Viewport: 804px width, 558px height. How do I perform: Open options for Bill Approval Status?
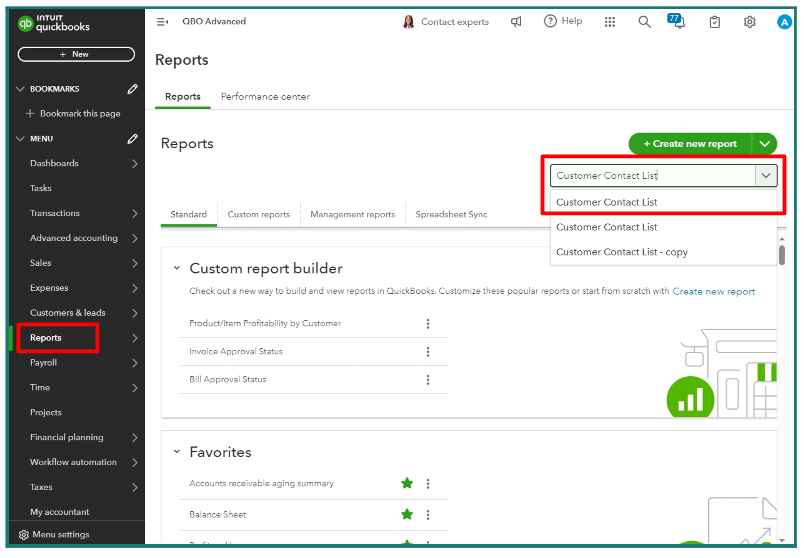tap(428, 380)
